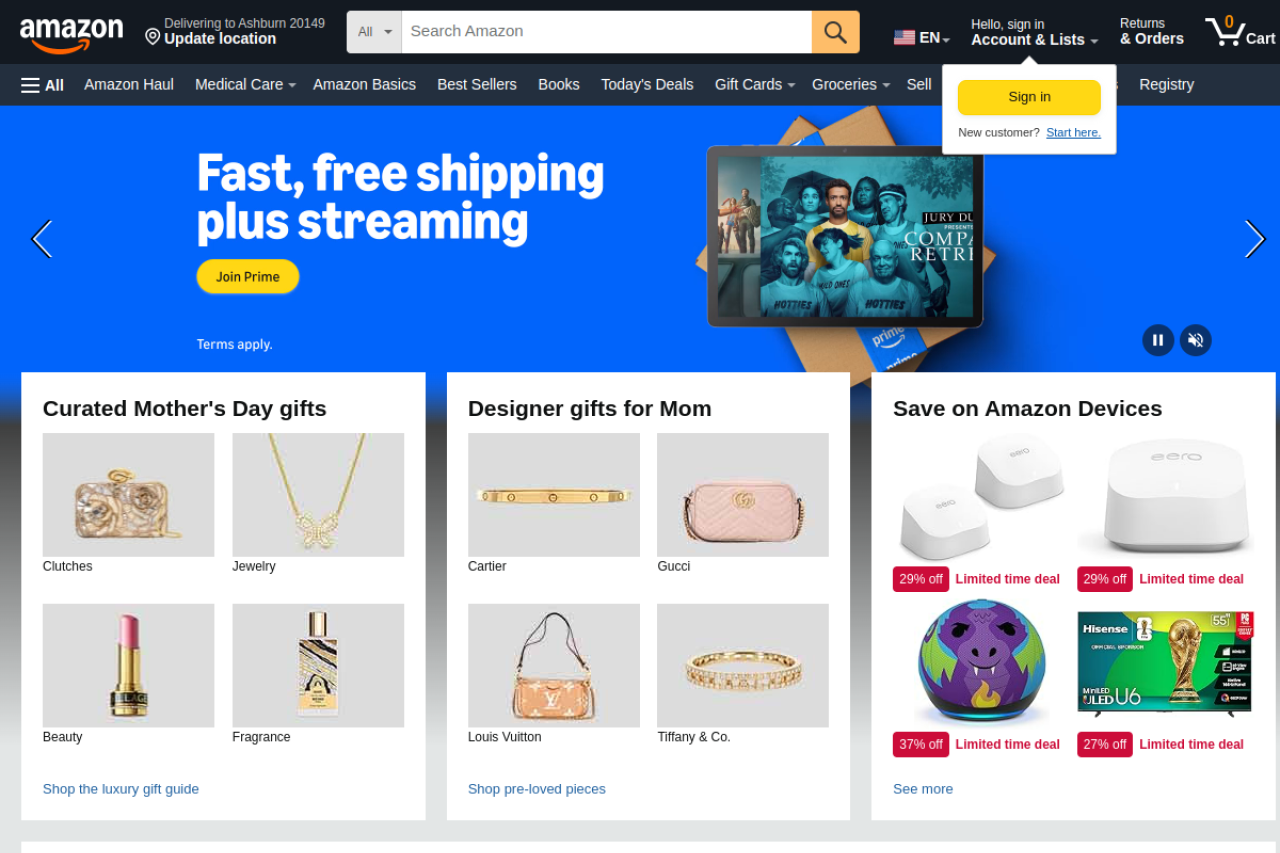
Task: Go to previous banner slide arrow
Action: [x=42, y=239]
